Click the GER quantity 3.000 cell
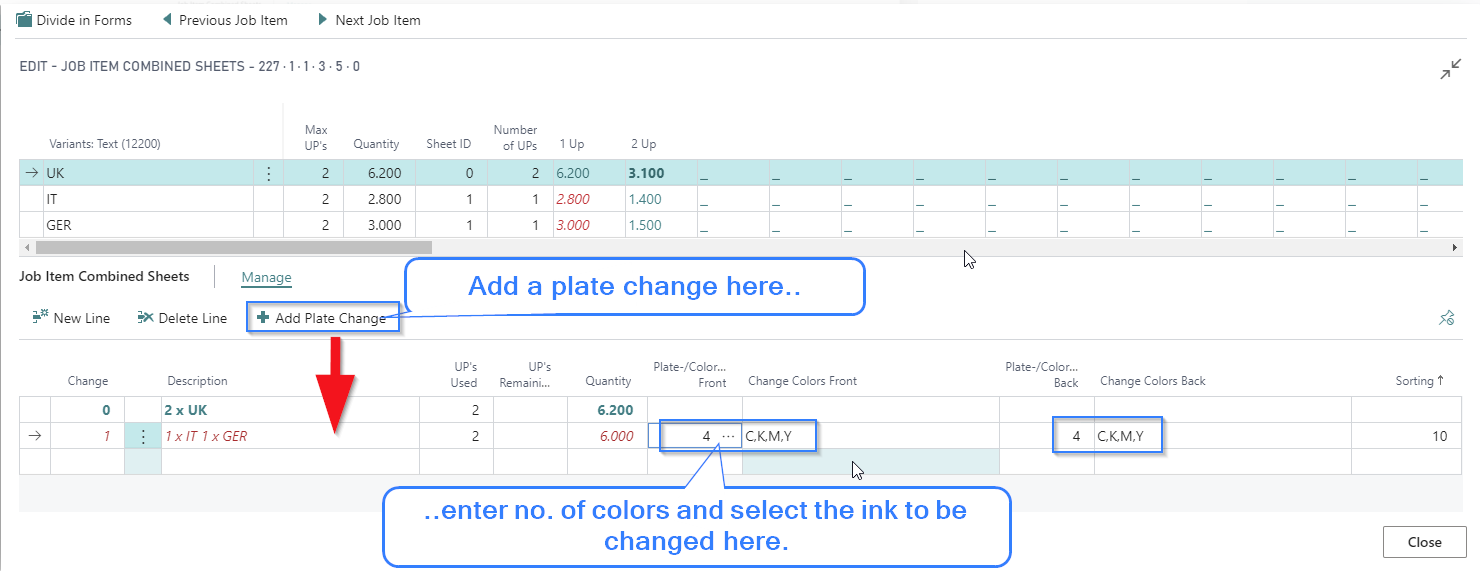Screen dimensions: 1480x571 pos(379,225)
